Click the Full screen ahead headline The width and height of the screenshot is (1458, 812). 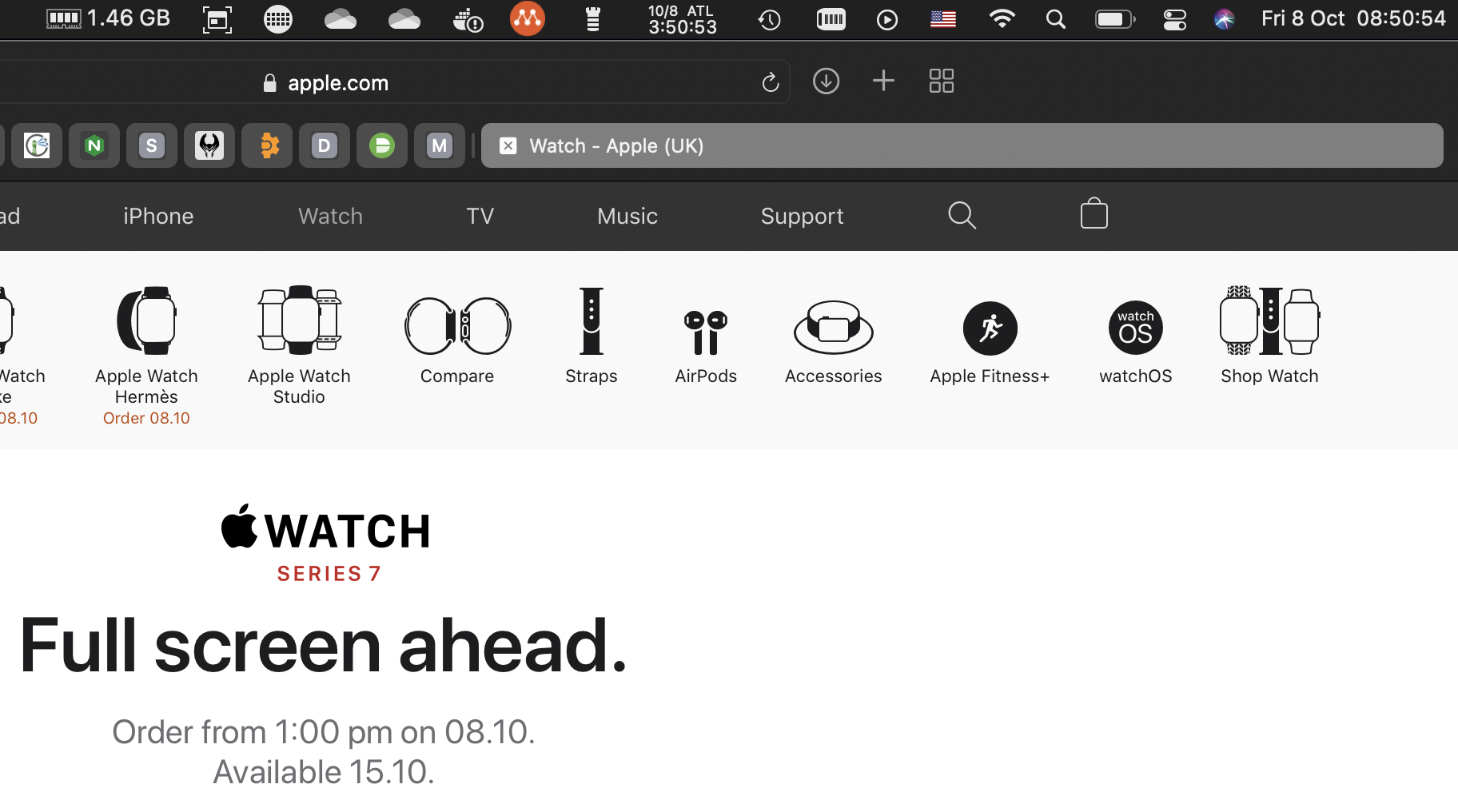pyautogui.click(x=324, y=646)
